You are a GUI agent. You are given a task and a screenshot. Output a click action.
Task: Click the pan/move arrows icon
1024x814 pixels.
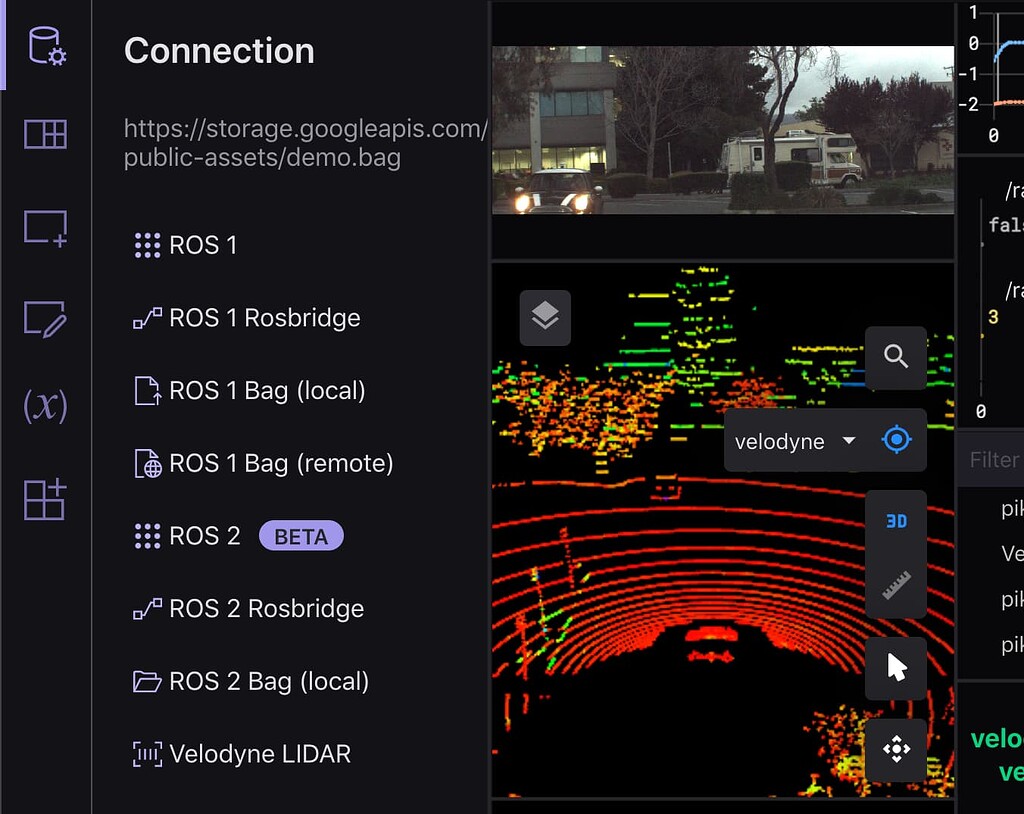[896, 750]
